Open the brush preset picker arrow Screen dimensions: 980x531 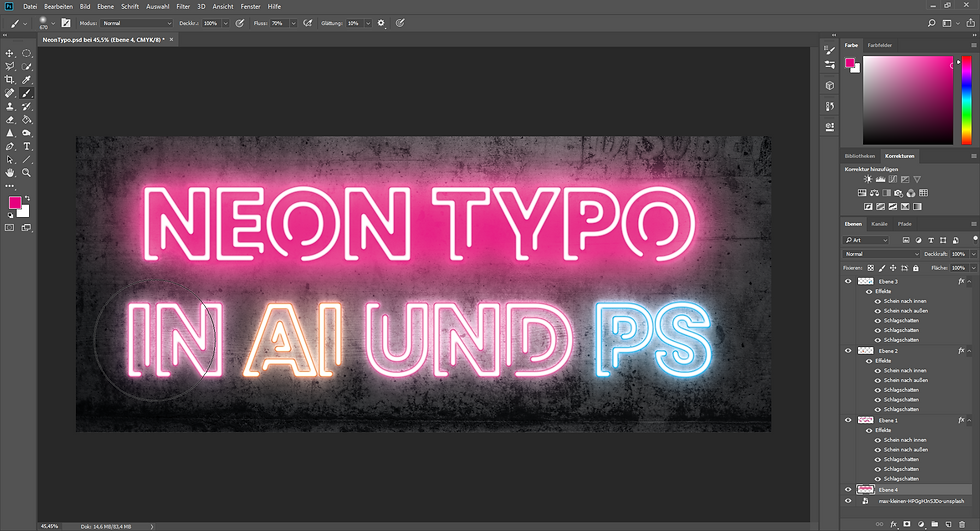click(x=53, y=23)
